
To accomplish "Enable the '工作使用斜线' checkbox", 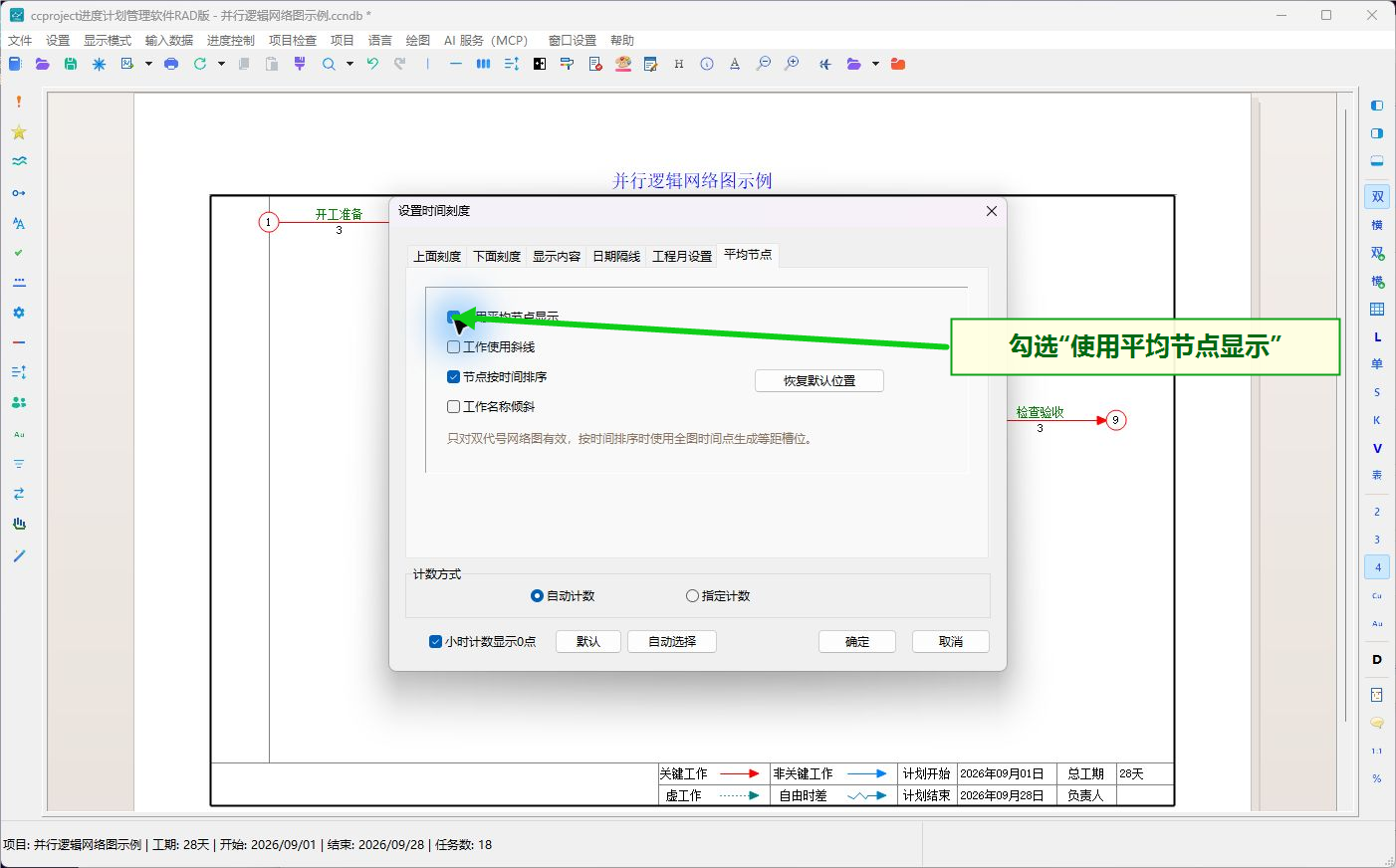I will click(x=454, y=346).
